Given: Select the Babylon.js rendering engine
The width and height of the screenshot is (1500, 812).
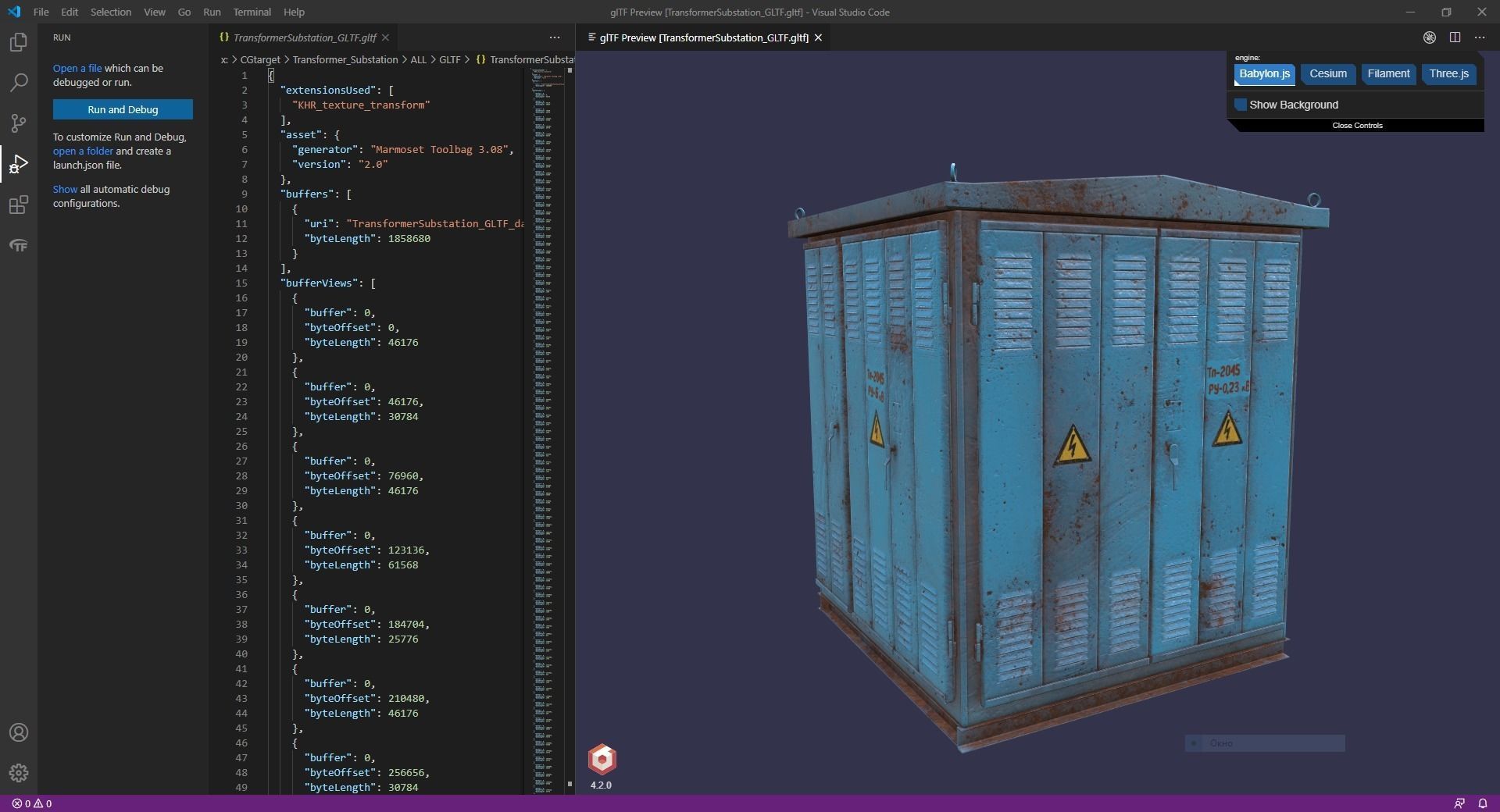Looking at the screenshot, I should click(x=1265, y=74).
